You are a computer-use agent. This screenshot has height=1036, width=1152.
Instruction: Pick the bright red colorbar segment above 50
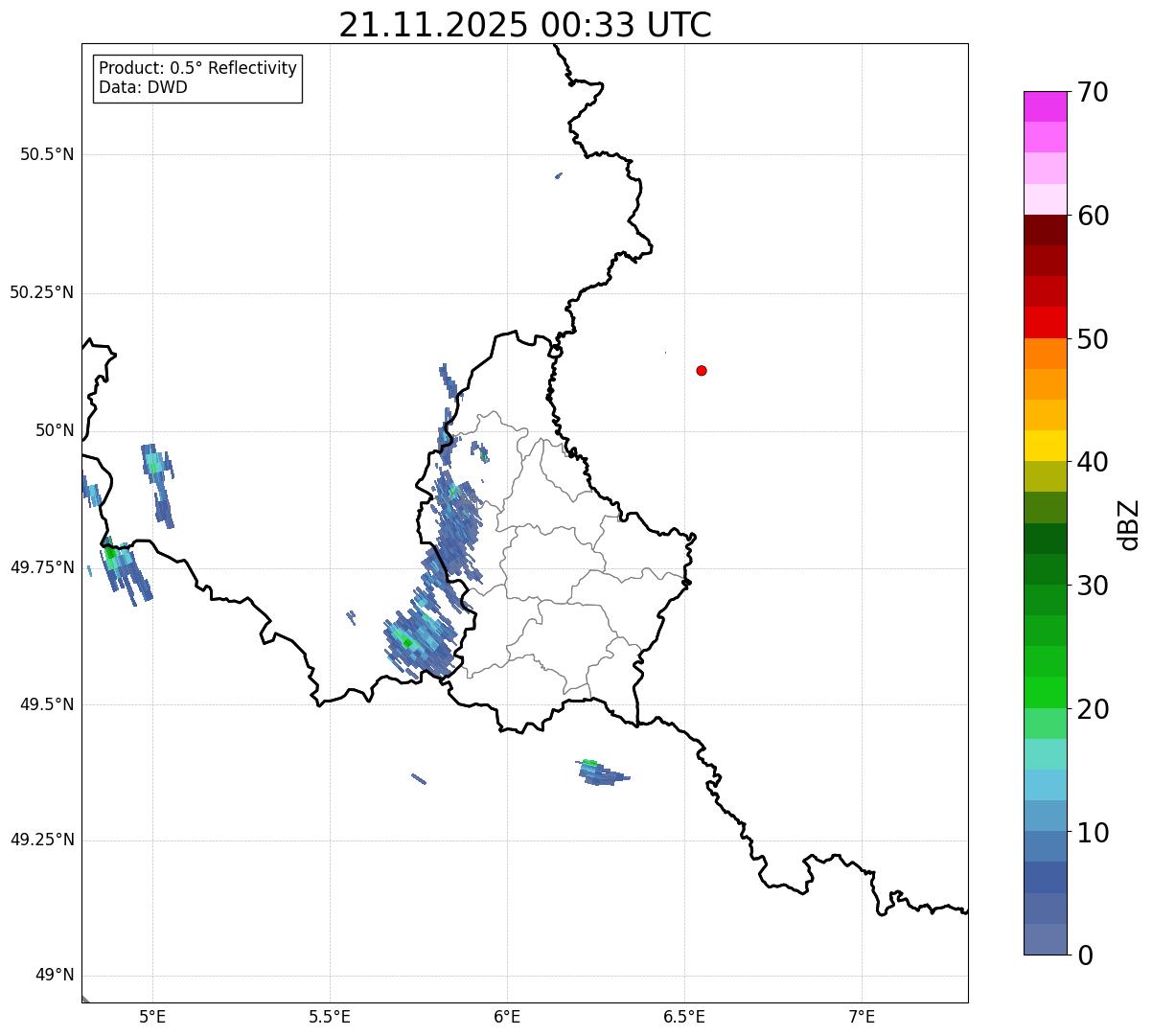point(1045,322)
